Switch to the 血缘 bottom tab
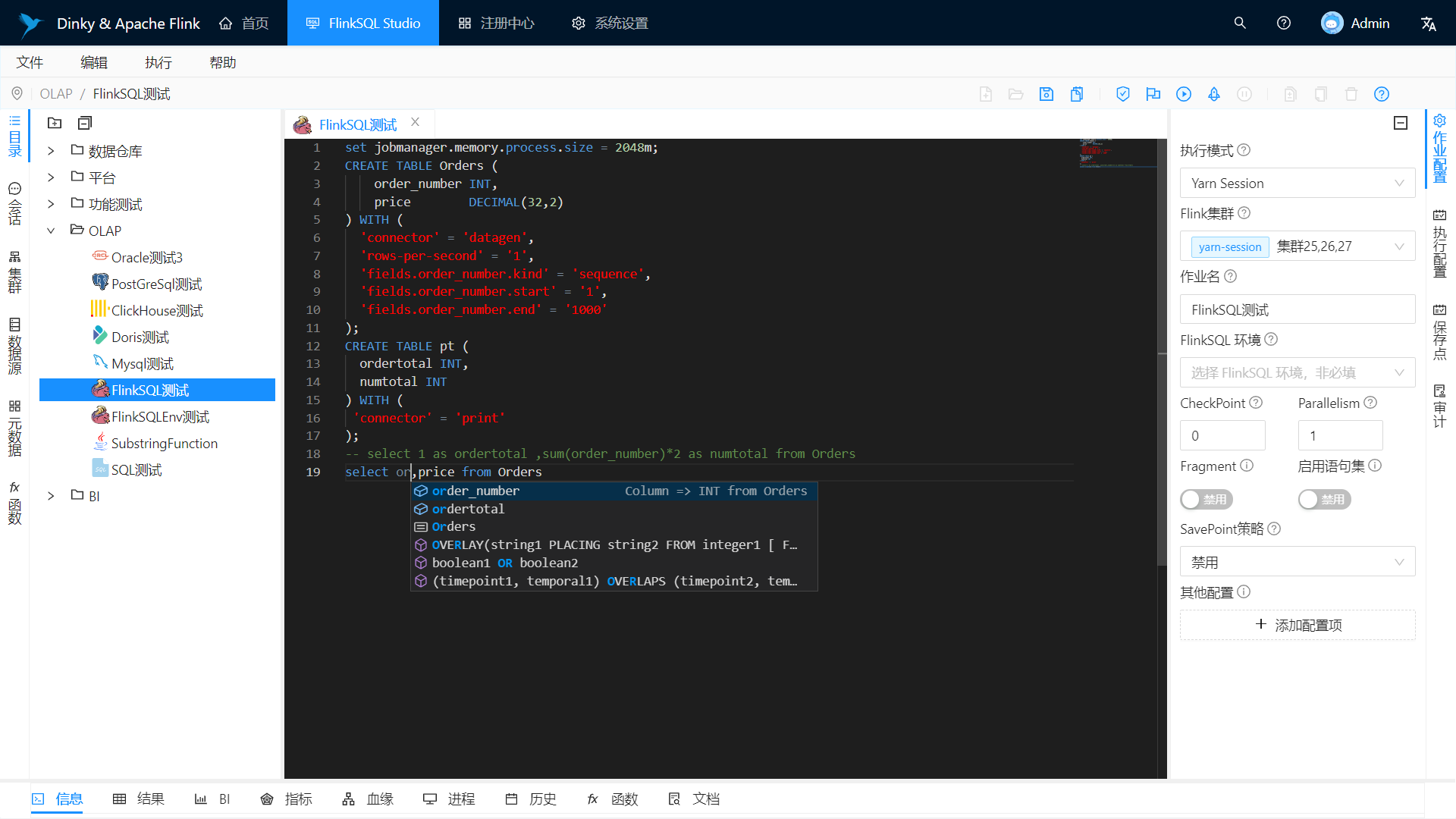This screenshot has width=1456, height=819. [x=367, y=799]
